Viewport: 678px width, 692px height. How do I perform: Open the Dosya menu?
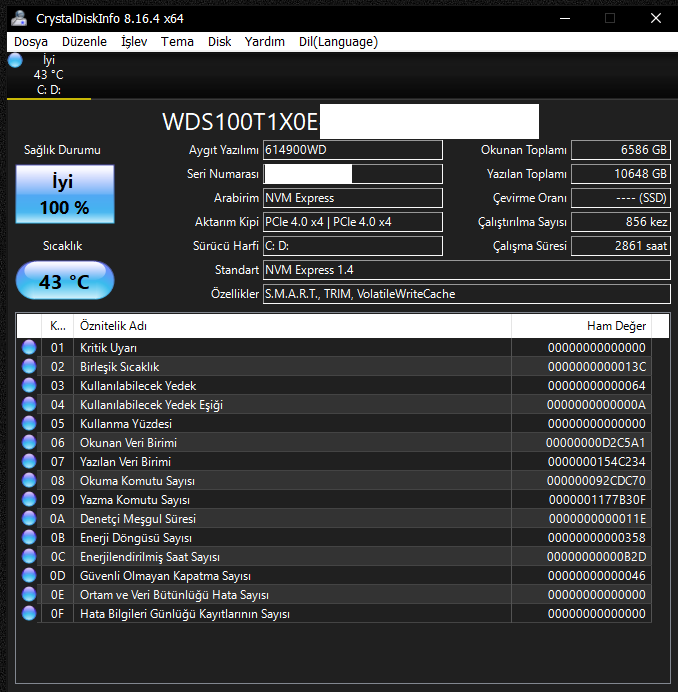click(30, 42)
